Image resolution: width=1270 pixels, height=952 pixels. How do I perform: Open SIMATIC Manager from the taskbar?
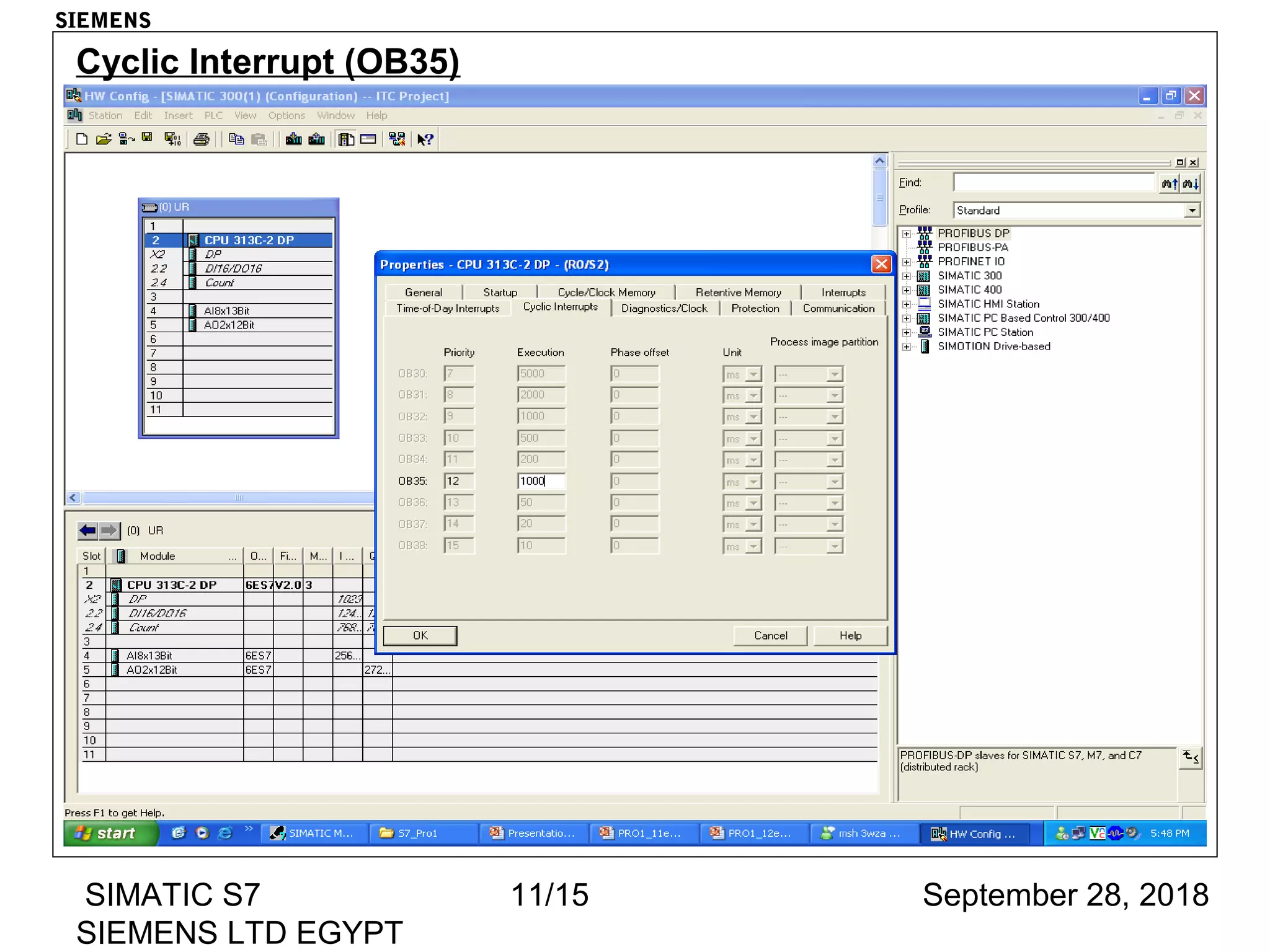click(x=313, y=833)
